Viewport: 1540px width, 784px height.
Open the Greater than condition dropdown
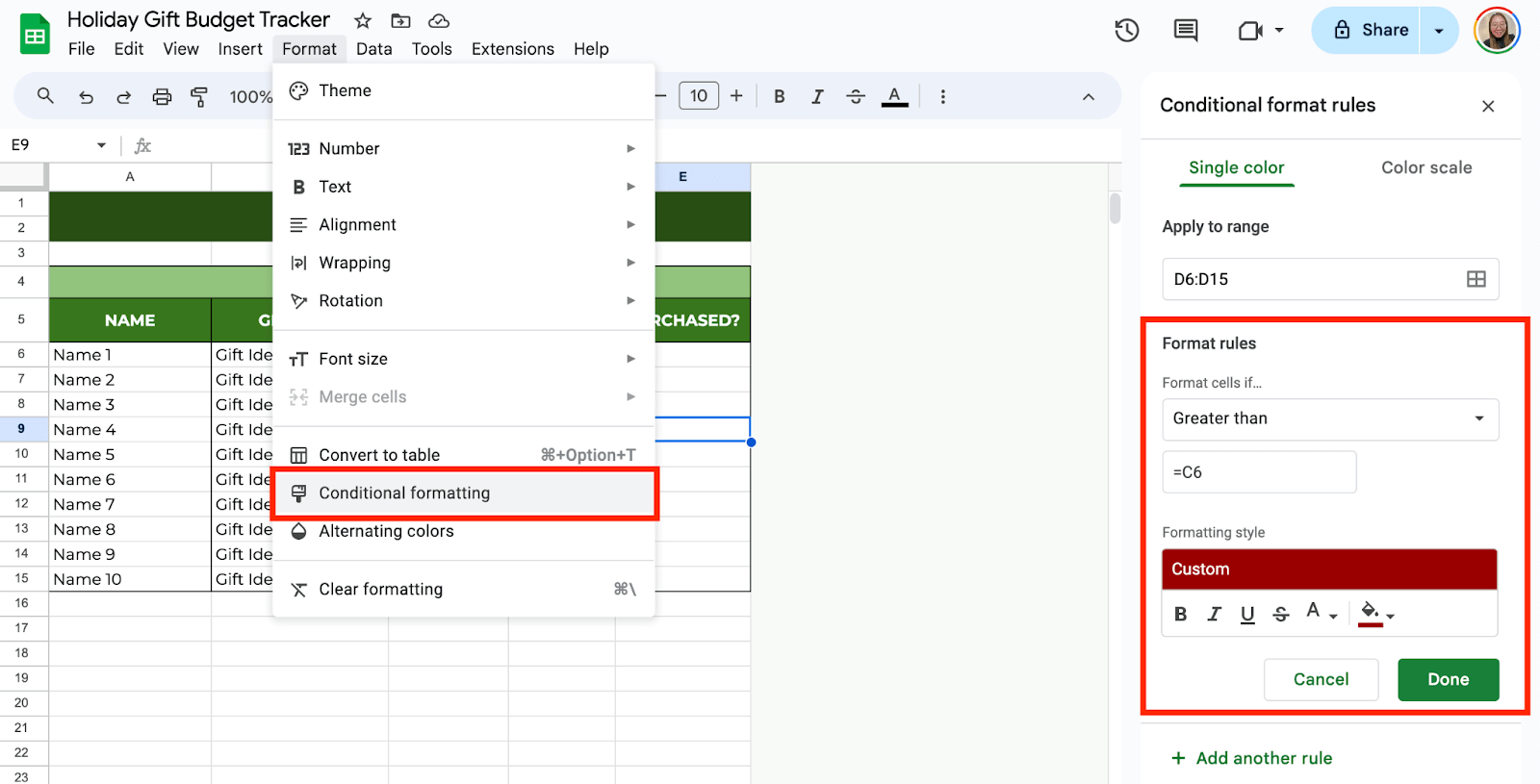tap(1329, 418)
